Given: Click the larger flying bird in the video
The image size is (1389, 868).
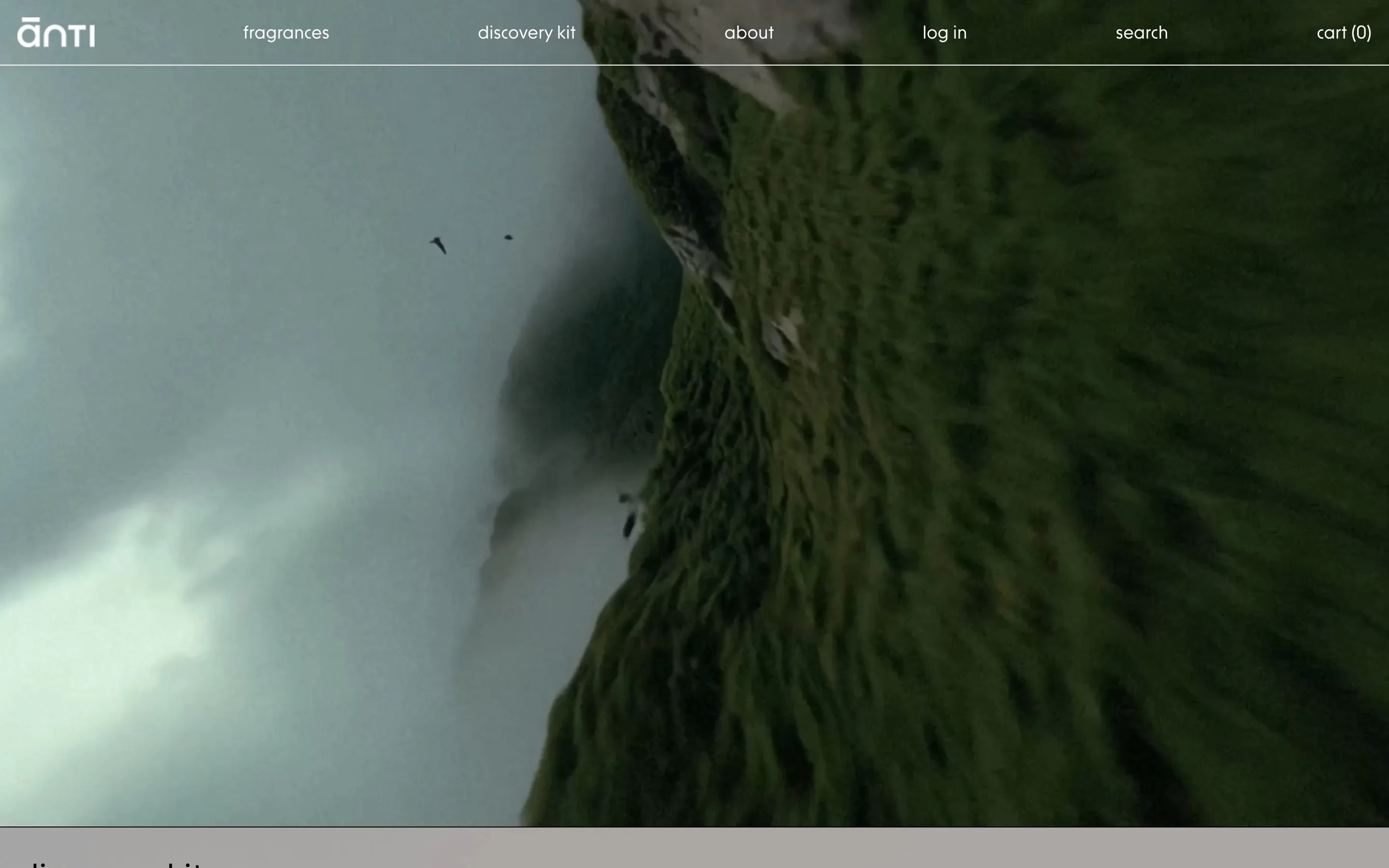Looking at the screenshot, I should click(438, 244).
